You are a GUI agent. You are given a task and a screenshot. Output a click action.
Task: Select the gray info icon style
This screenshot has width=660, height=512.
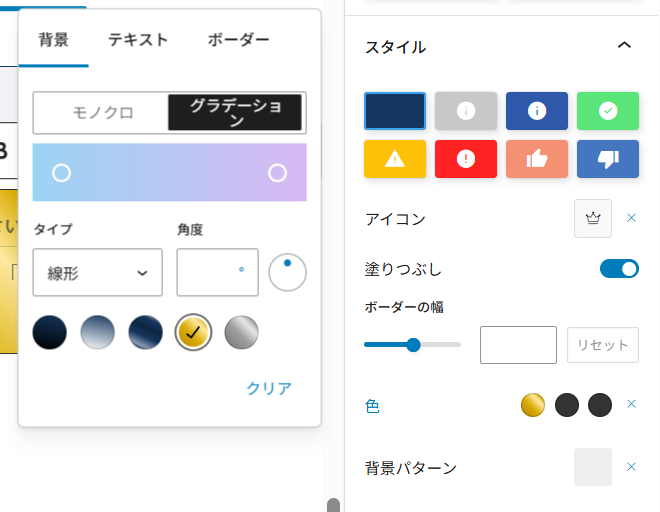pos(466,111)
